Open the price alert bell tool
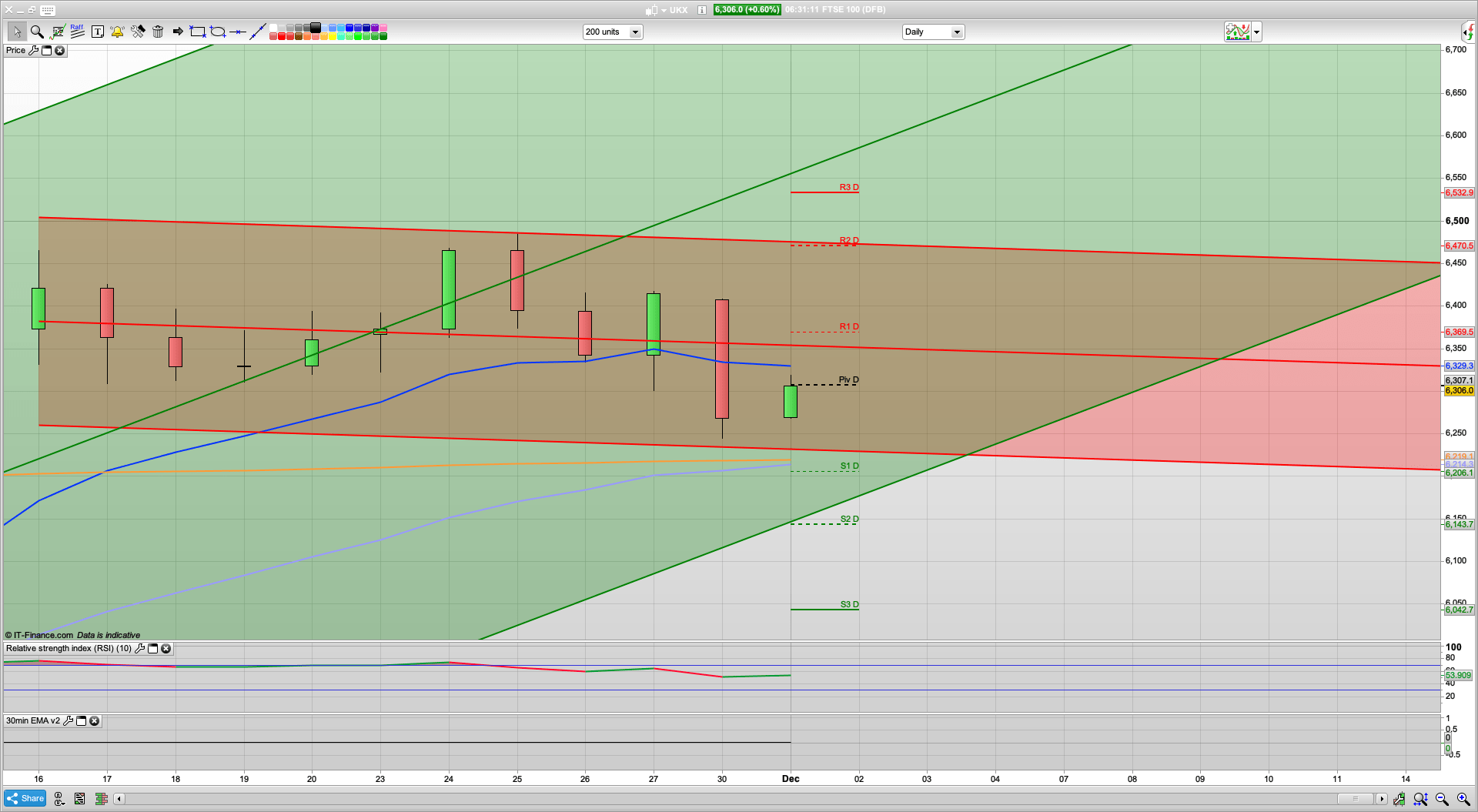 [x=118, y=32]
